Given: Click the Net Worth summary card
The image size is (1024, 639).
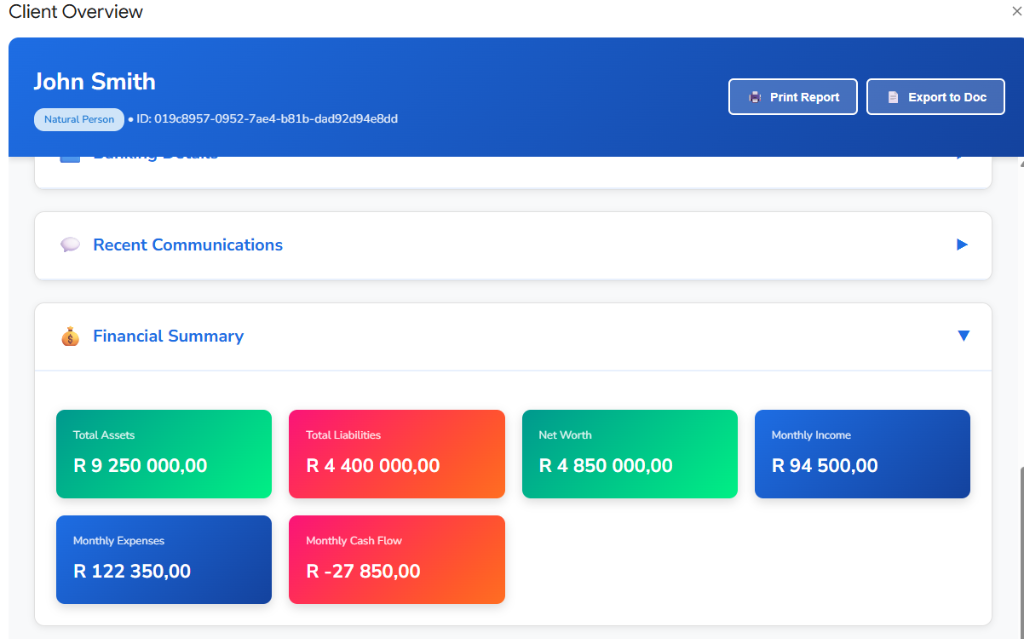Looking at the screenshot, I should coord(629,453).
